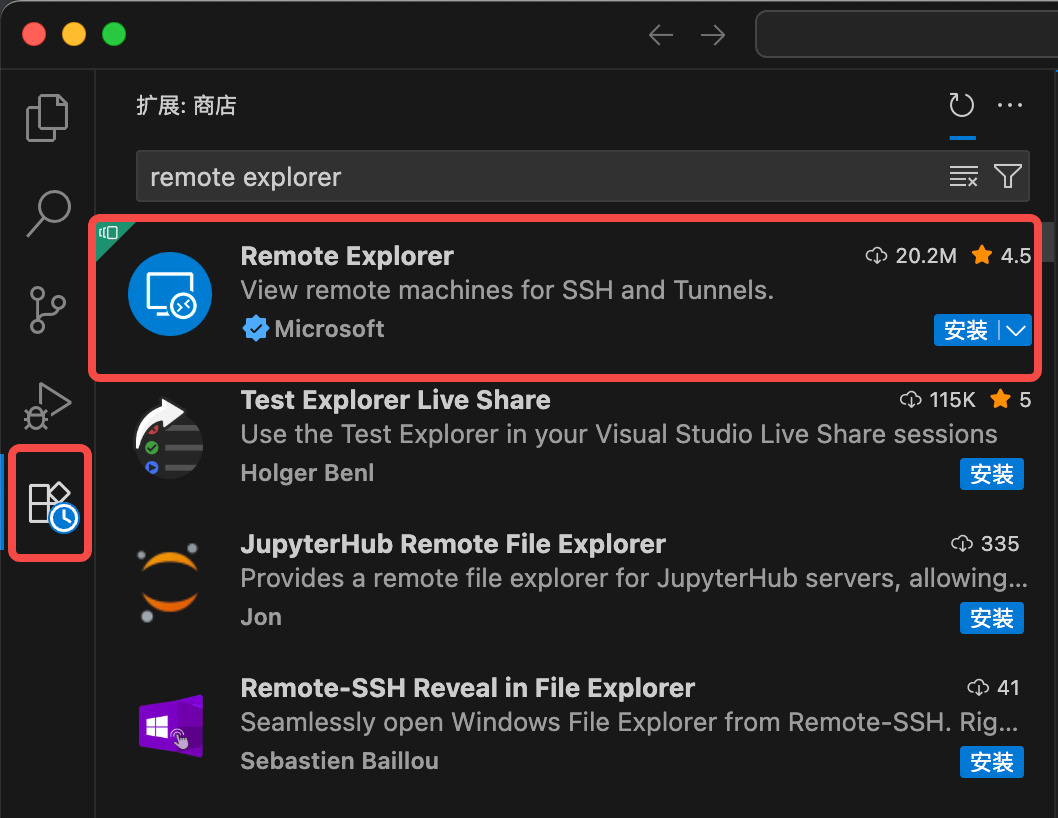Click the command center search box in the title bar

905,35
